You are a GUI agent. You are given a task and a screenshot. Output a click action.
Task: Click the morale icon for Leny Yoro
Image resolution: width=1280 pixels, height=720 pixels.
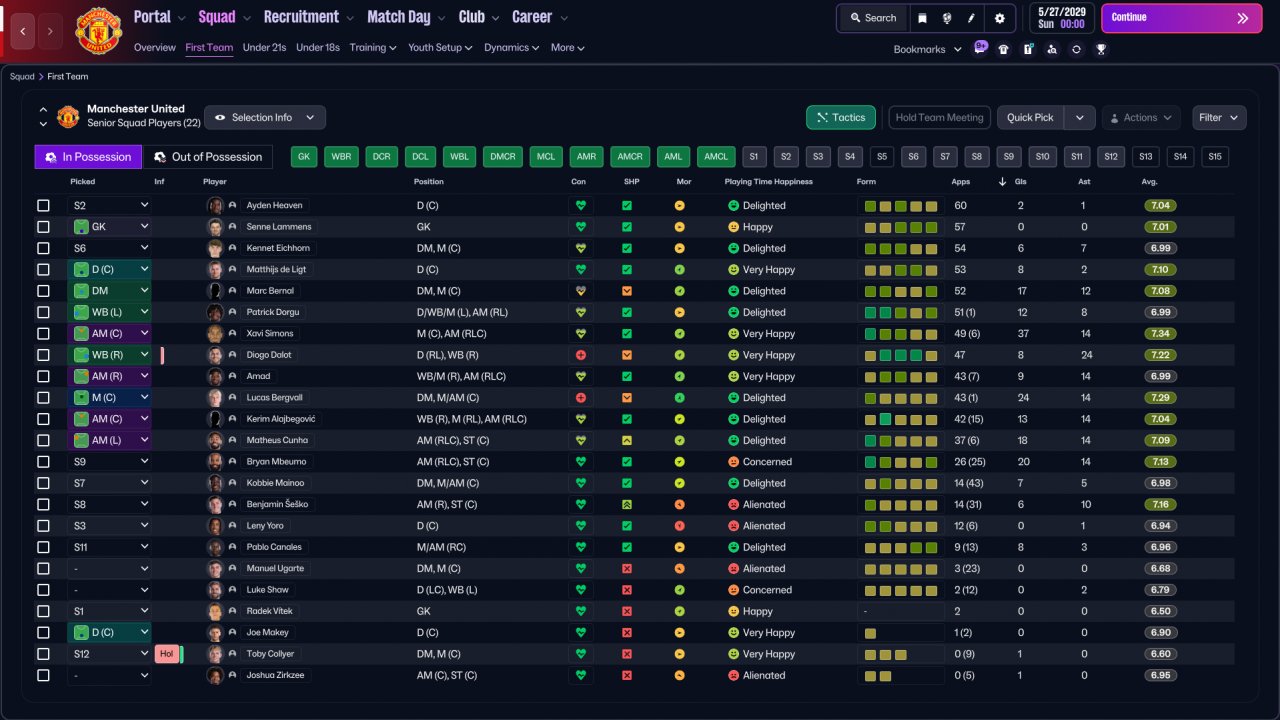(x=680, y=526)
